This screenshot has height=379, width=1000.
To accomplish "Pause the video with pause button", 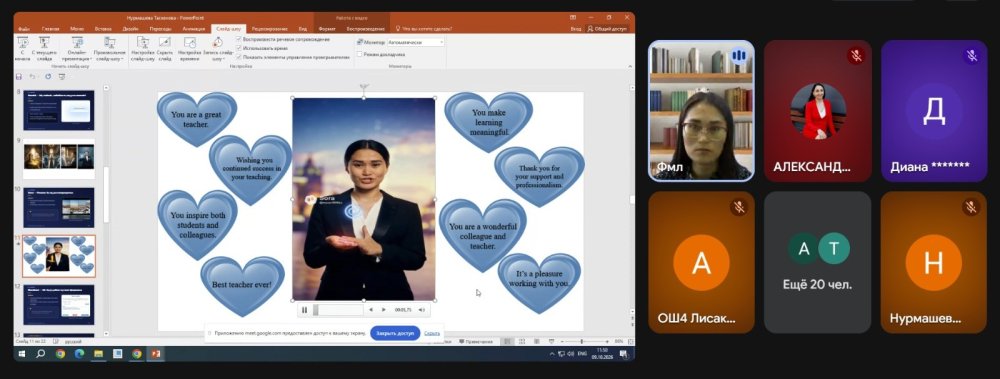I will [304, 310].
